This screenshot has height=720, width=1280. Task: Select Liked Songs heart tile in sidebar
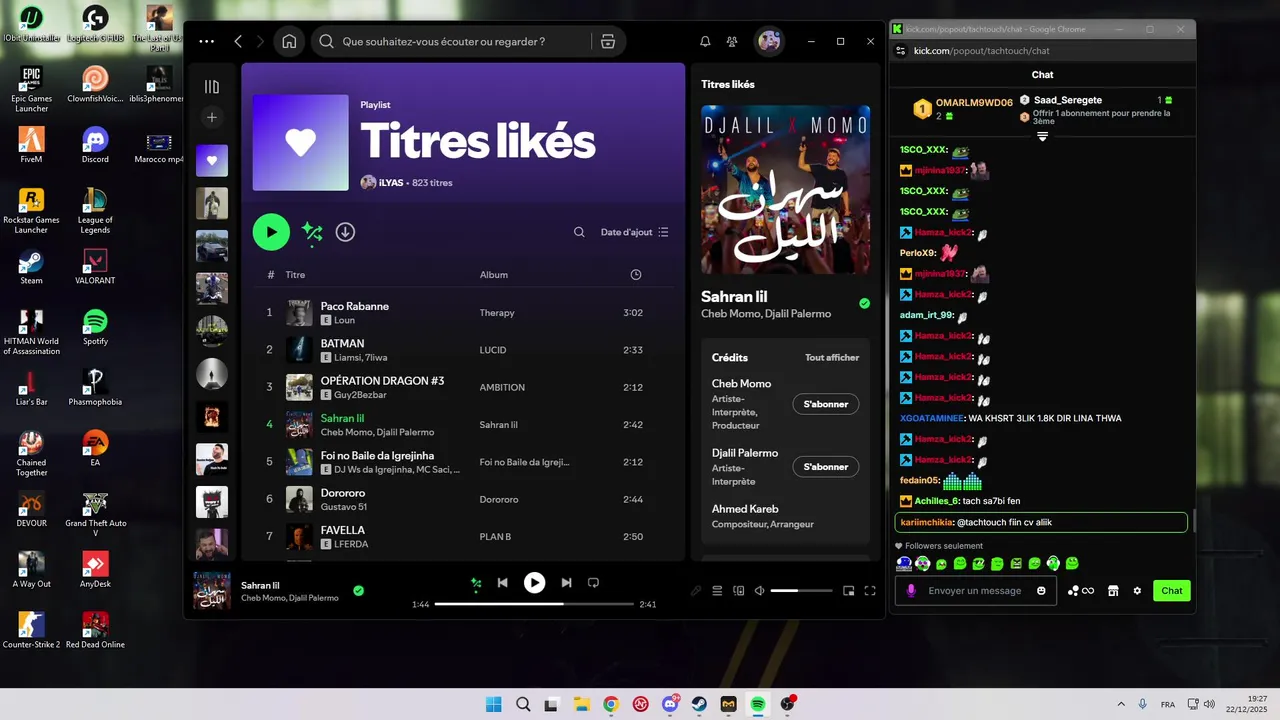click(x=211, y=160)
